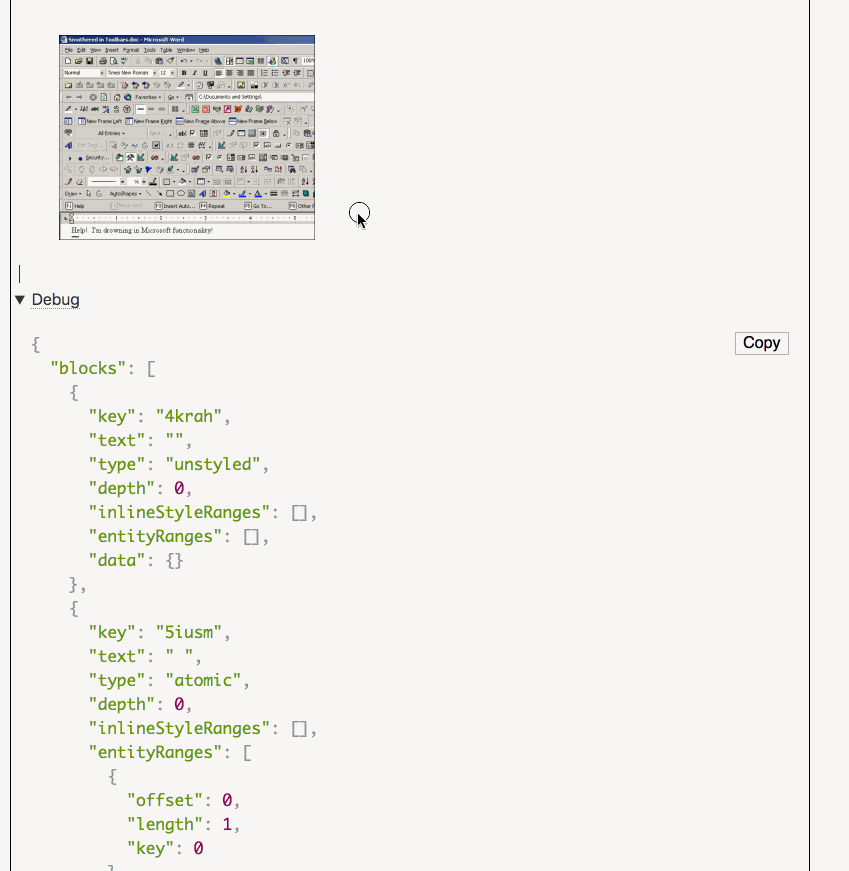Toggle Bold formatting
This screenshot has width=849, height=871.
coord(183,74)
